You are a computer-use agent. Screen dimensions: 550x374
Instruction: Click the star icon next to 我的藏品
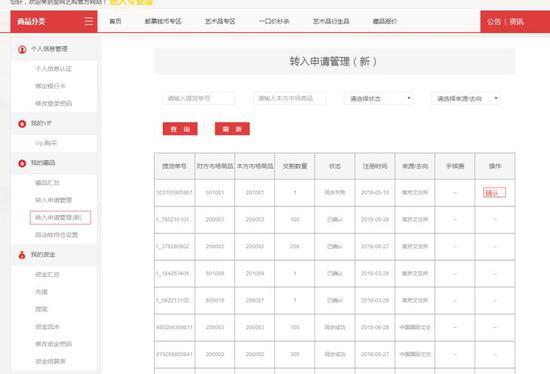click(x=22, y=163)
